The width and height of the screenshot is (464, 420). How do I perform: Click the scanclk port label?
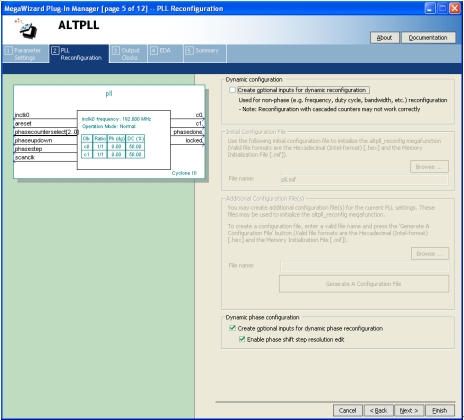(25, 157)
